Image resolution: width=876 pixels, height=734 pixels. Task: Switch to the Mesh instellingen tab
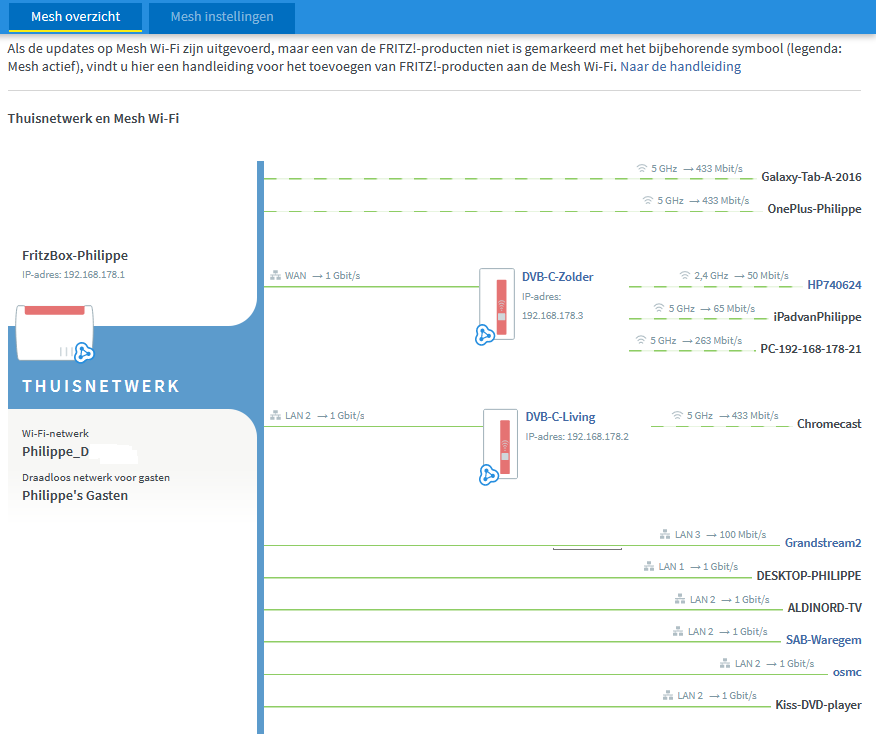pyautogui.click(x=221, y=17)
